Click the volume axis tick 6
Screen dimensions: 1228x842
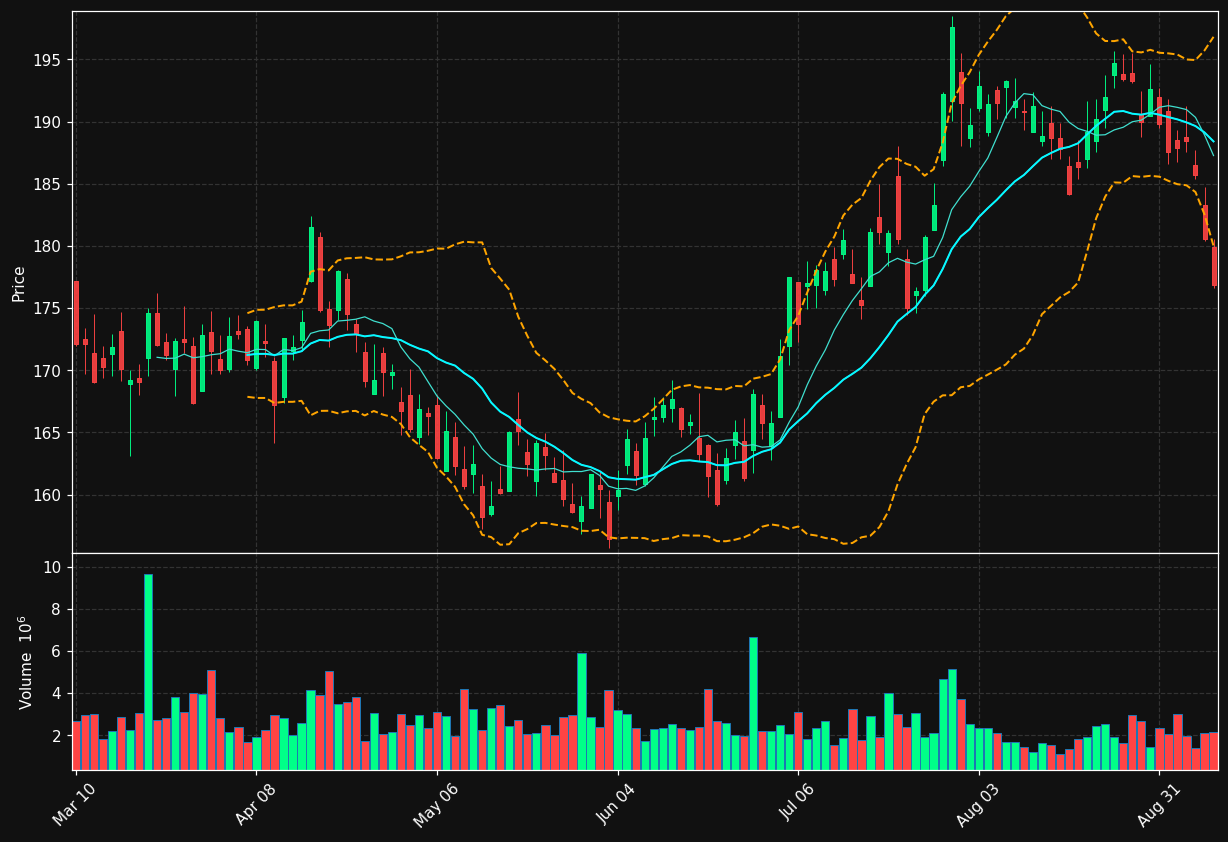pyautogui.click(x=58, y=651)
